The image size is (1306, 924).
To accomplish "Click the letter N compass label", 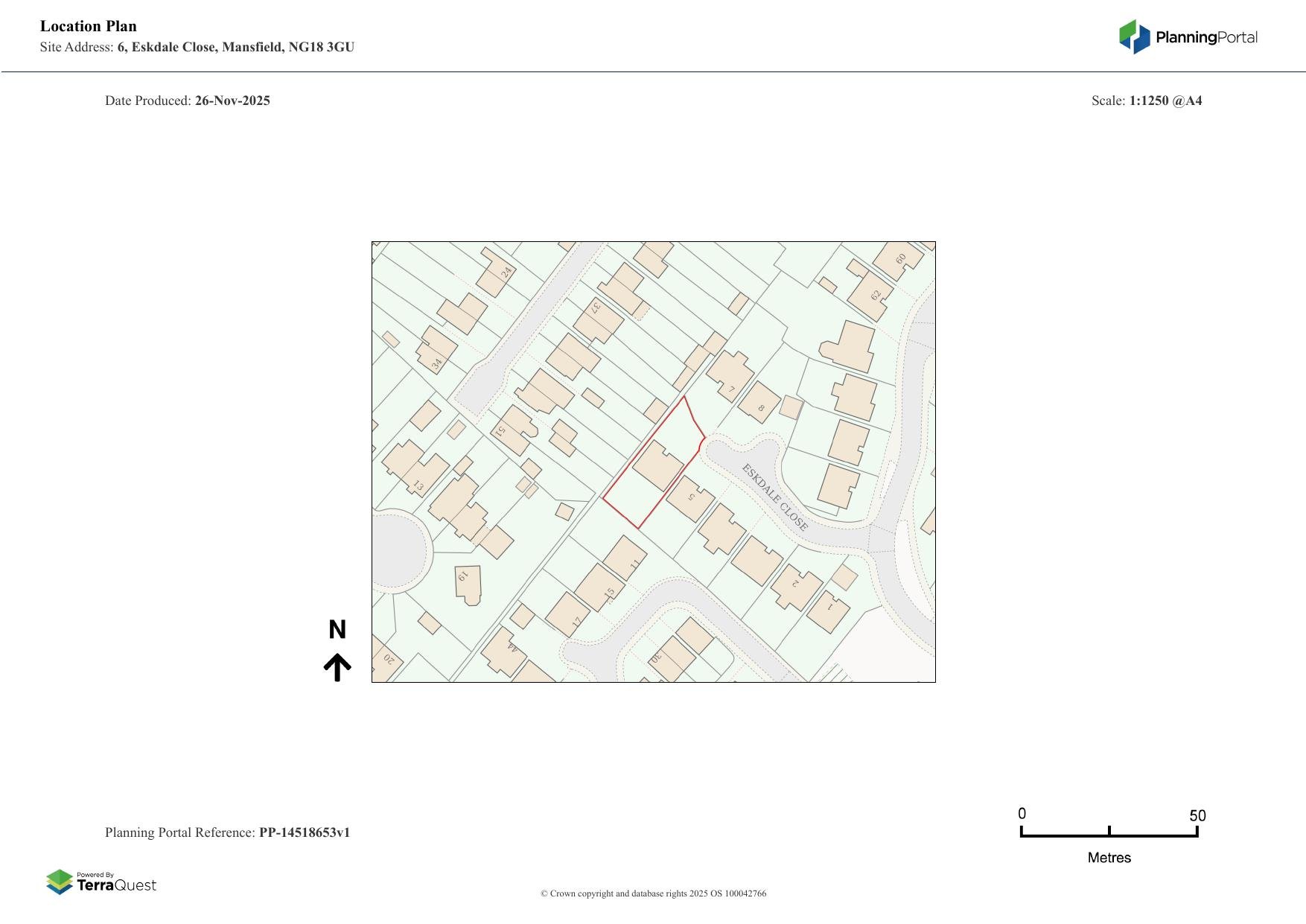I will (x=337, y=630).
